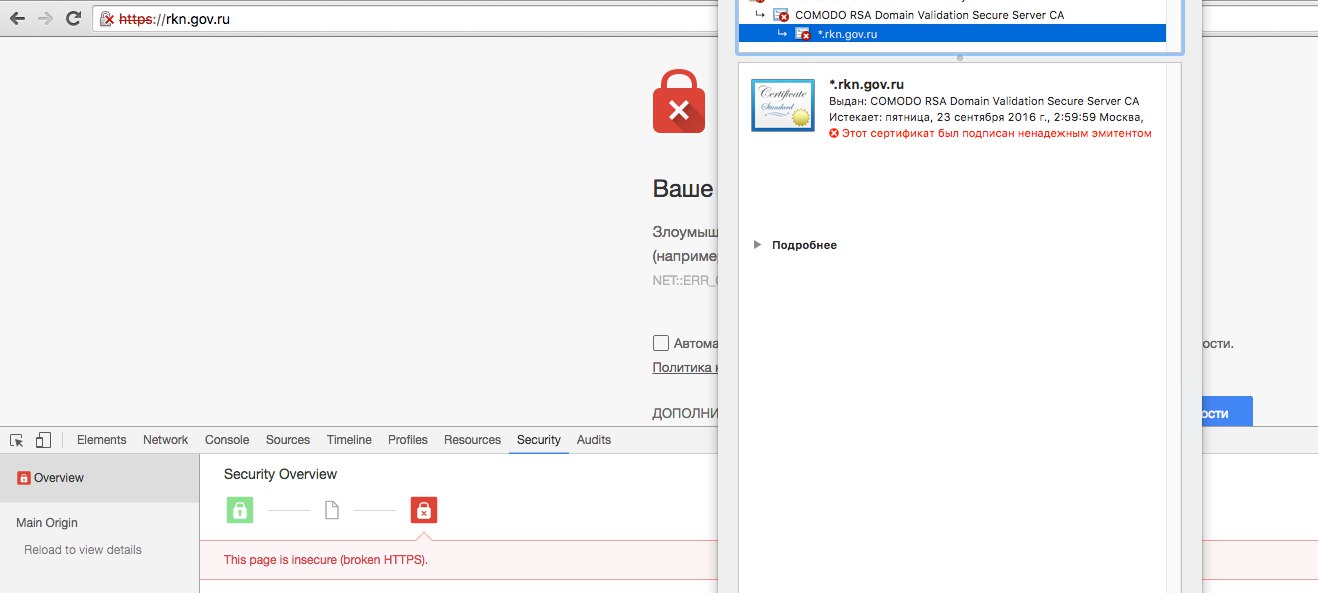Open the Console tab
Screen dimensions: 1318x593
tap(227, 440)
